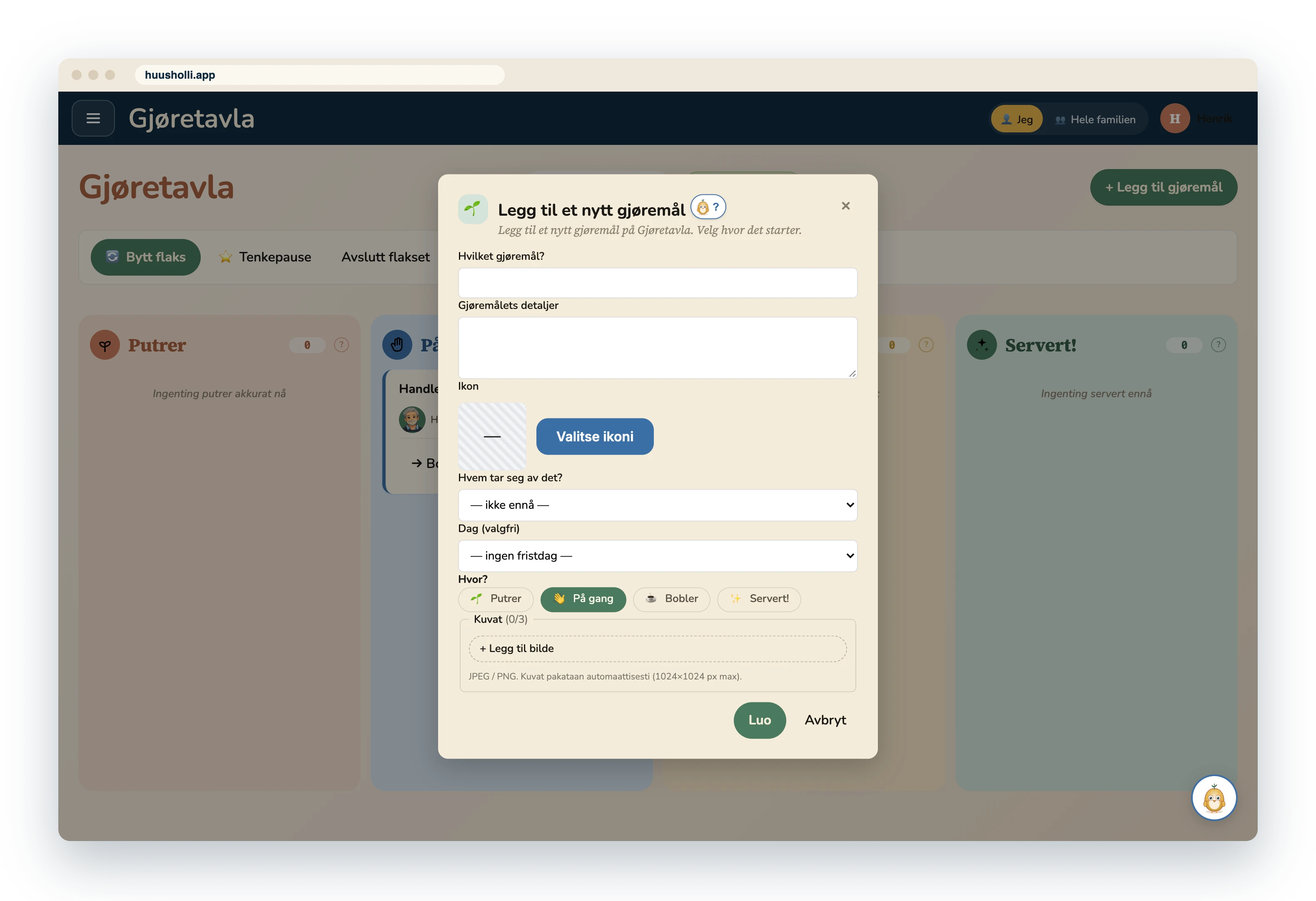Open the 'Hvem tar seg av det?' dropdown
Image resolution: width=1316 pixels, height=901 pixels.
pos(658,505)
